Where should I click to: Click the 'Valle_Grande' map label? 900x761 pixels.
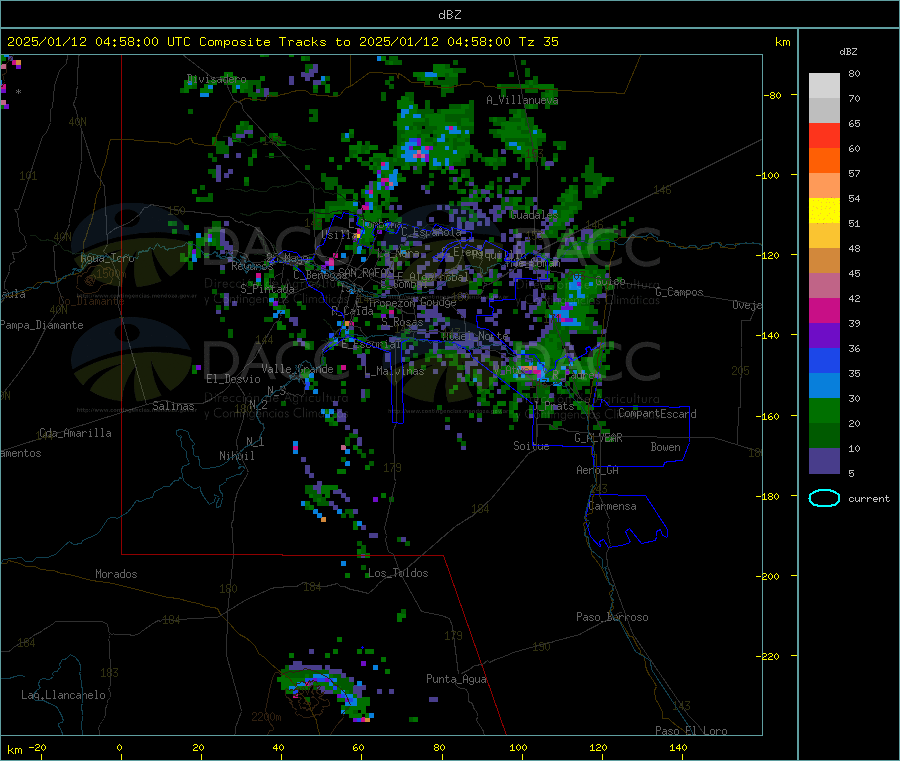297,369
